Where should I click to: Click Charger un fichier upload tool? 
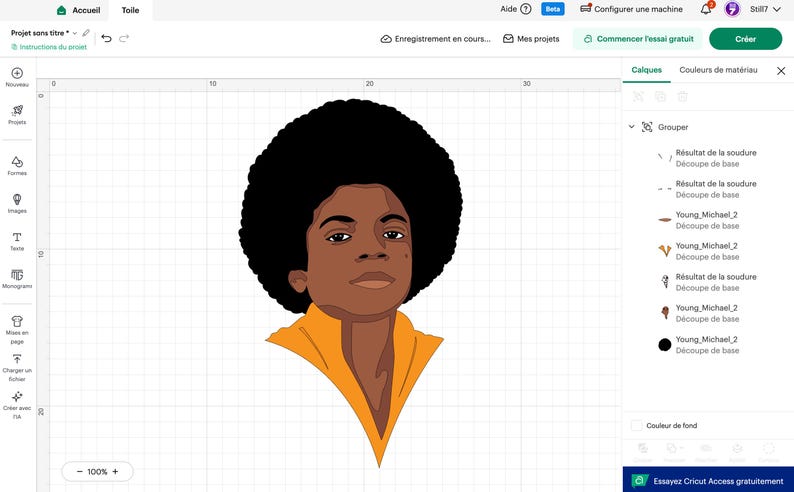pyautogui.click(x=17, y=367)
